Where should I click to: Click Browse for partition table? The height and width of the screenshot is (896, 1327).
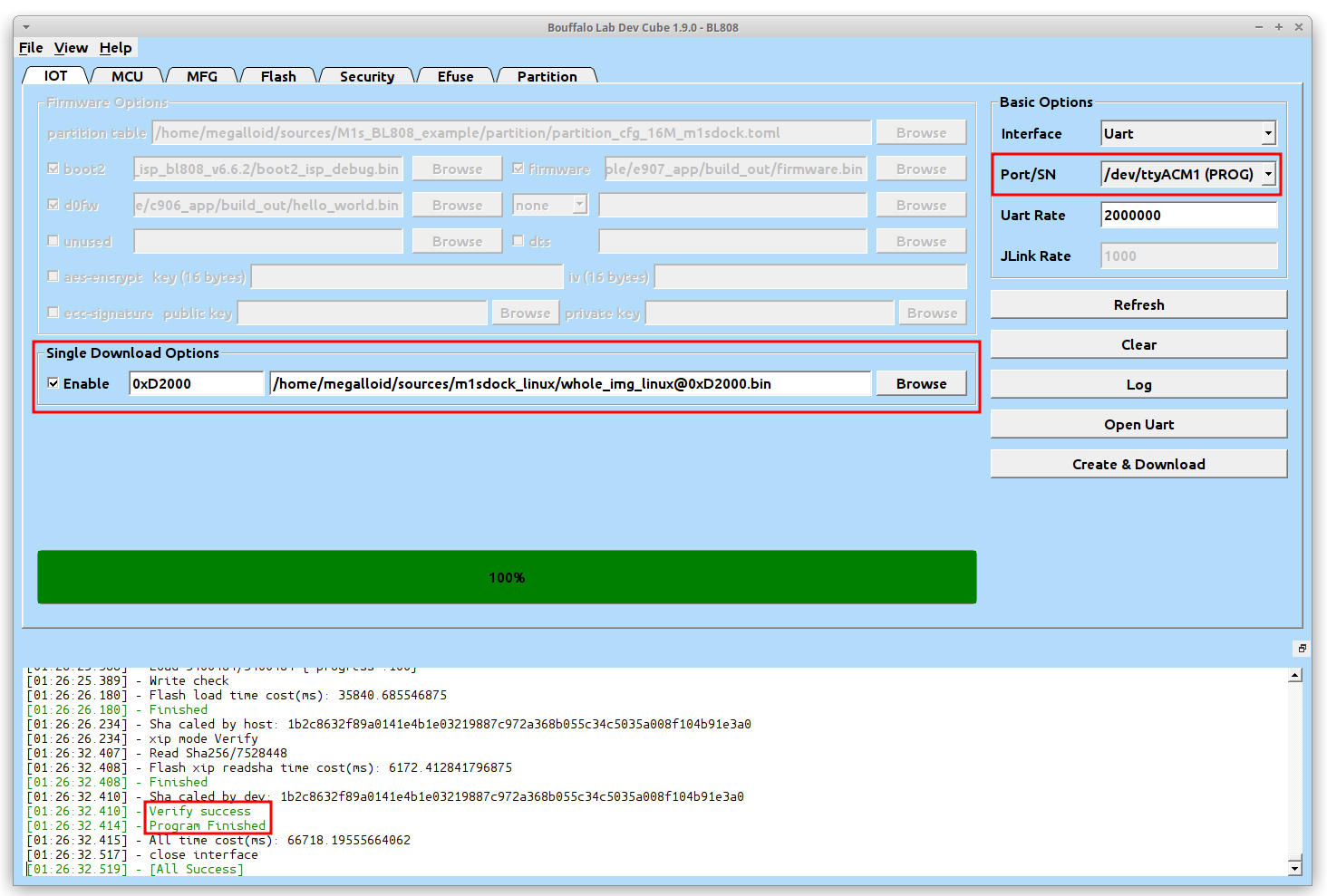921,132
